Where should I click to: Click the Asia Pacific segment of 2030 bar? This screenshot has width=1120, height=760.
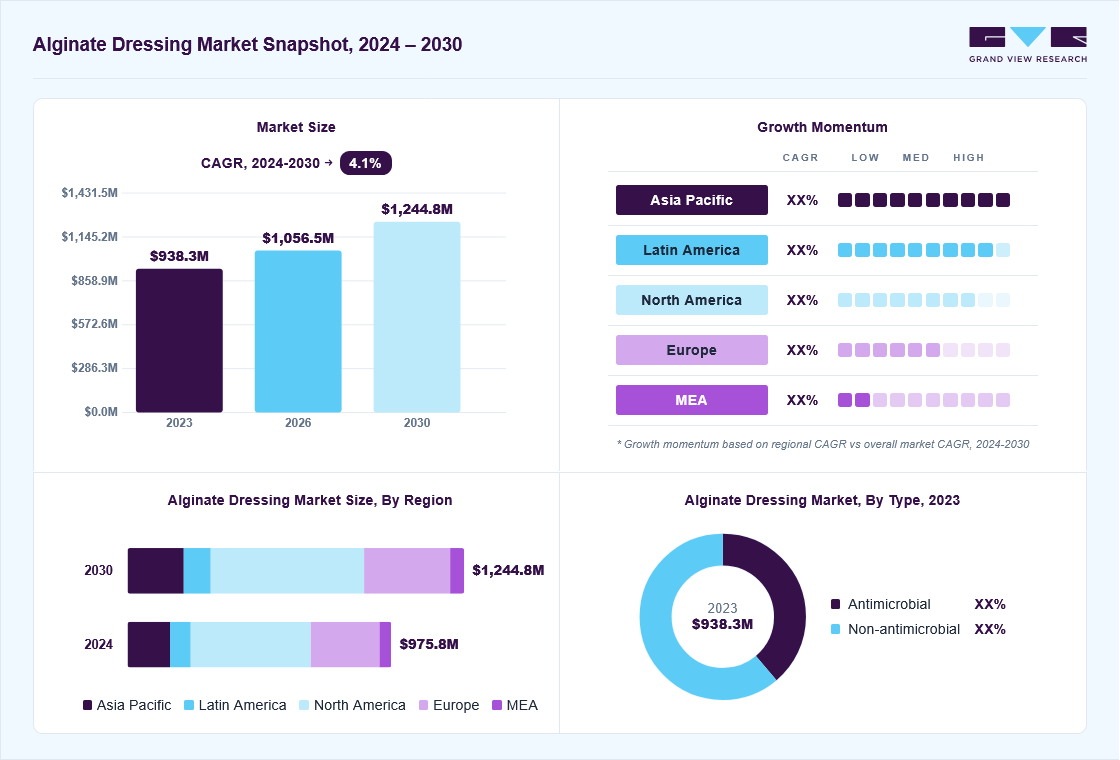pos(156,571)
